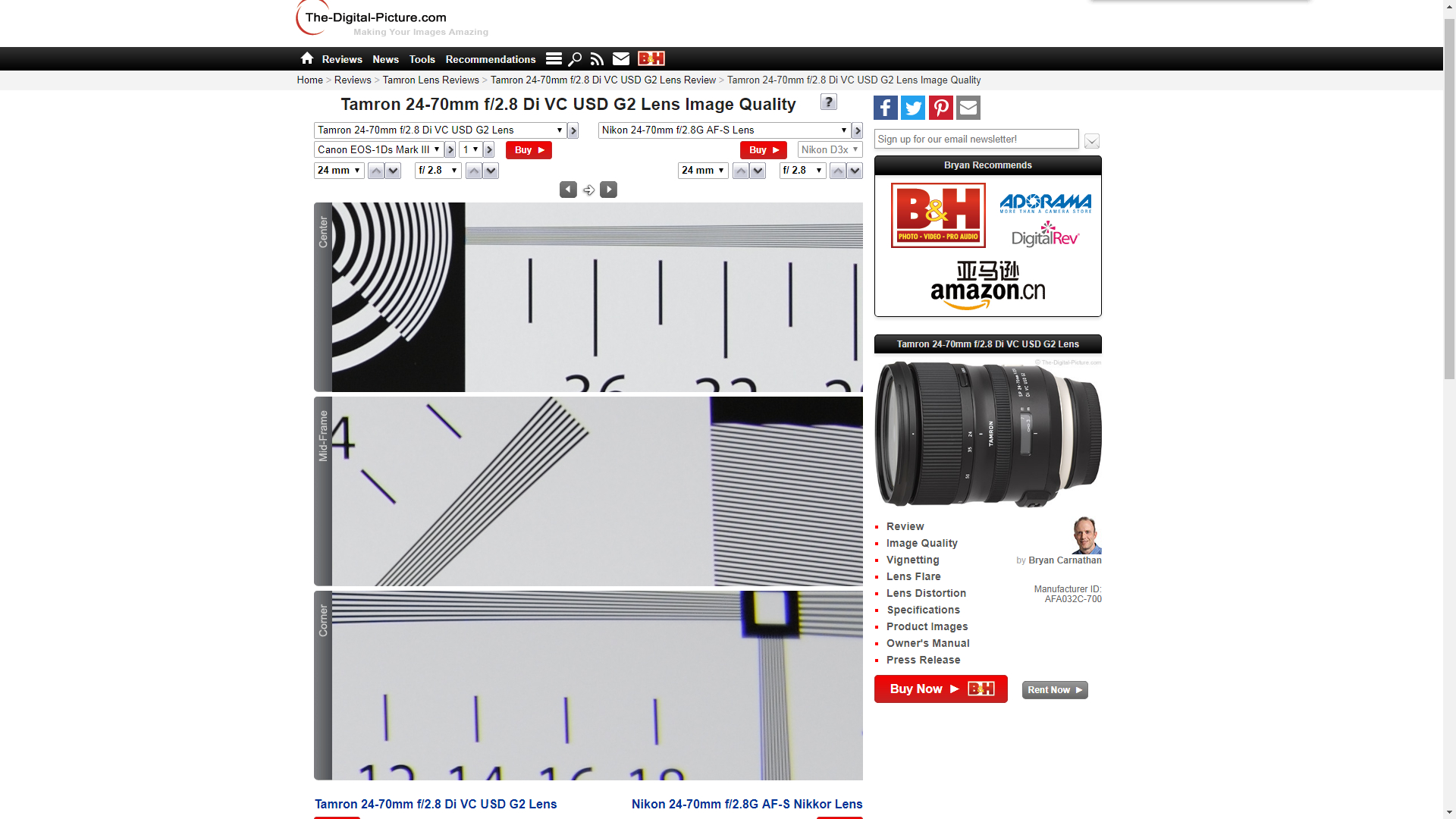Open the Recommendations menu
The height and width of the screenshot is (819, 1456).
[491, 59]
